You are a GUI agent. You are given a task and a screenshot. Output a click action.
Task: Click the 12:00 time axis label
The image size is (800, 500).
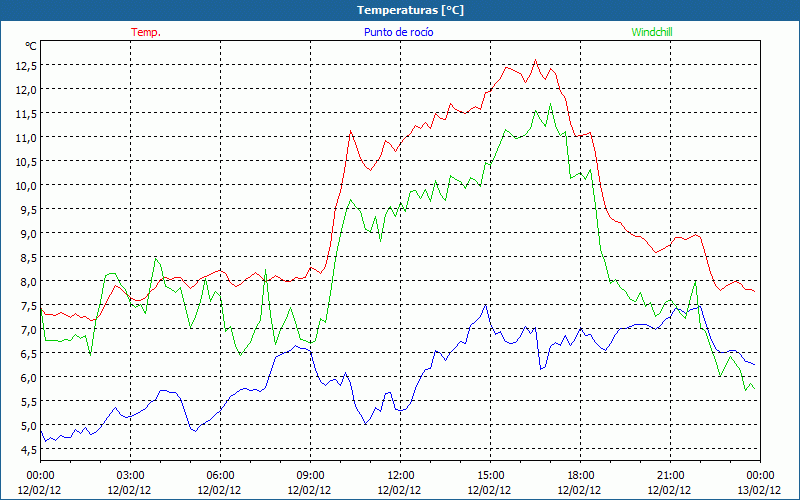pos(401,476)
